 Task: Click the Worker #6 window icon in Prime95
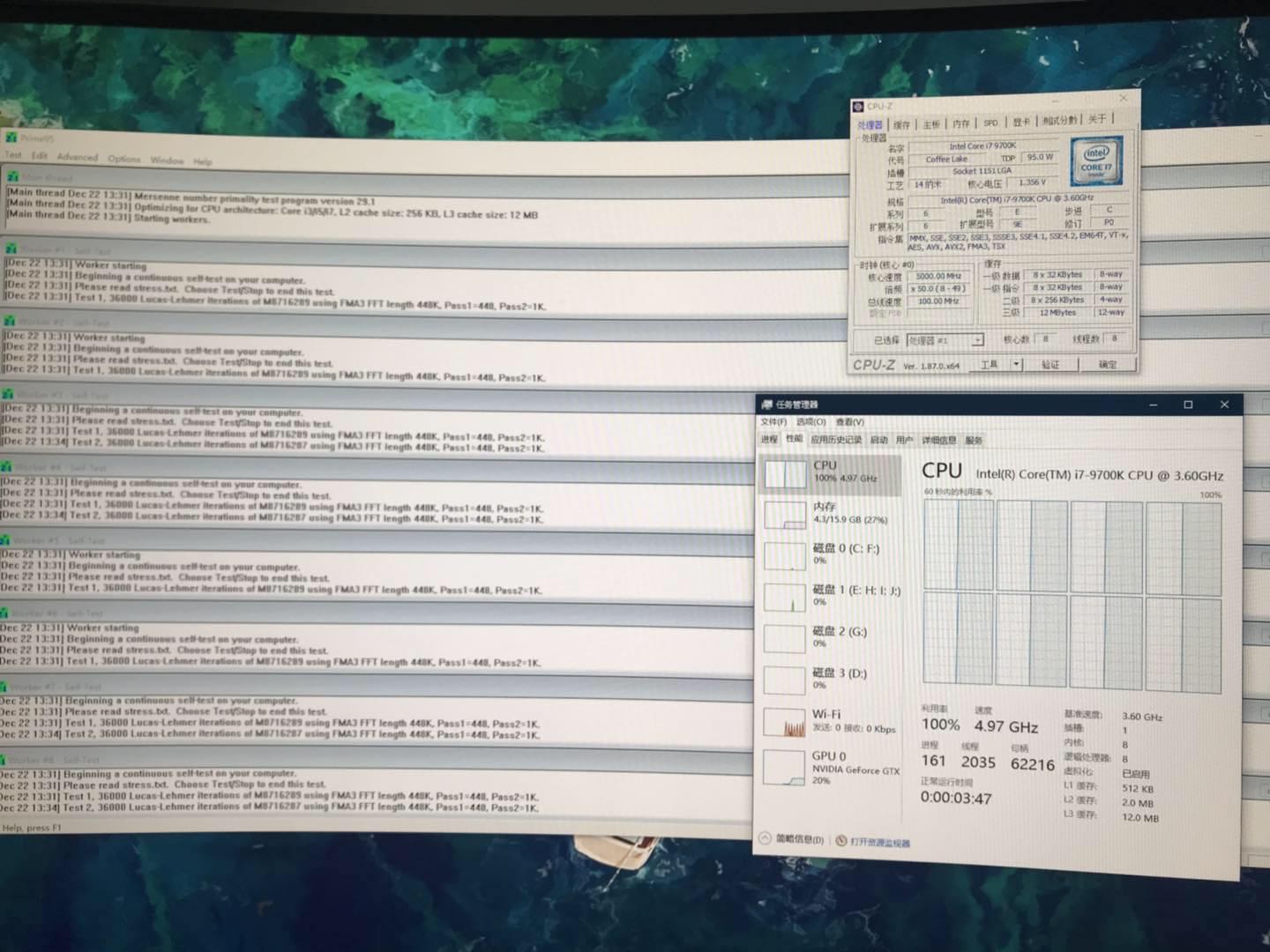click(4, 613)
